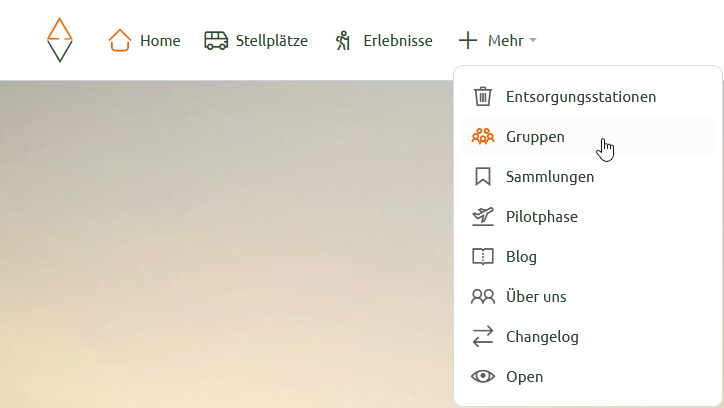Click the trash can Entsorgungsstationen icon

[483, 97]
